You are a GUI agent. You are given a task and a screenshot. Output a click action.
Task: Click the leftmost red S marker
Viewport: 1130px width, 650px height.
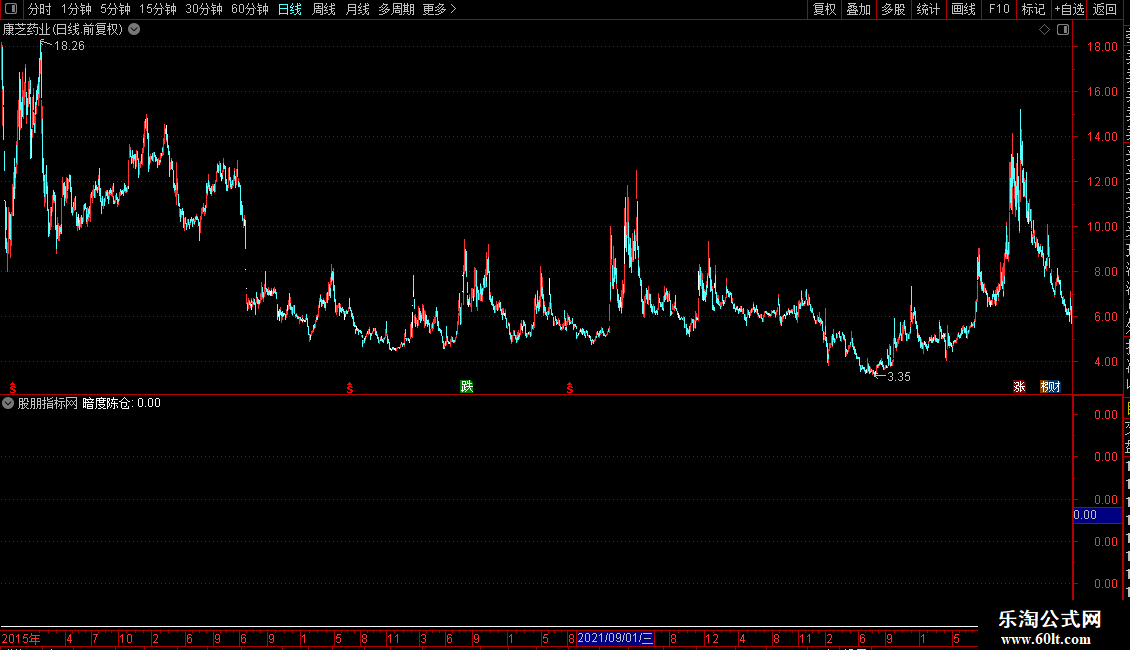13,388
